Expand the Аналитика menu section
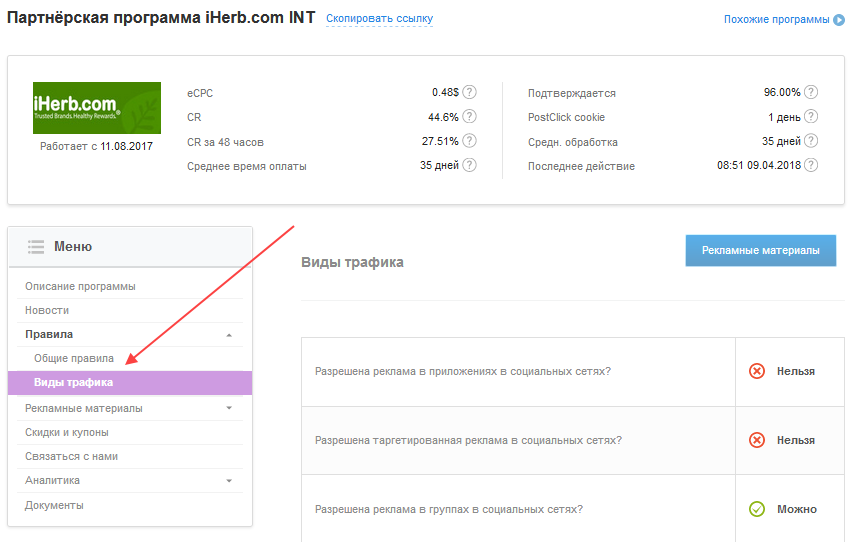Screen dimensions: 850x542 coord(229,481)
